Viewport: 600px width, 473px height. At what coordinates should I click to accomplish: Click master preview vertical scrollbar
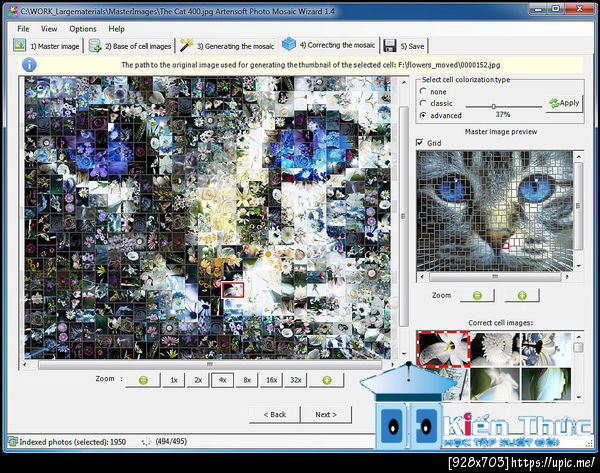tap(579, 206)
